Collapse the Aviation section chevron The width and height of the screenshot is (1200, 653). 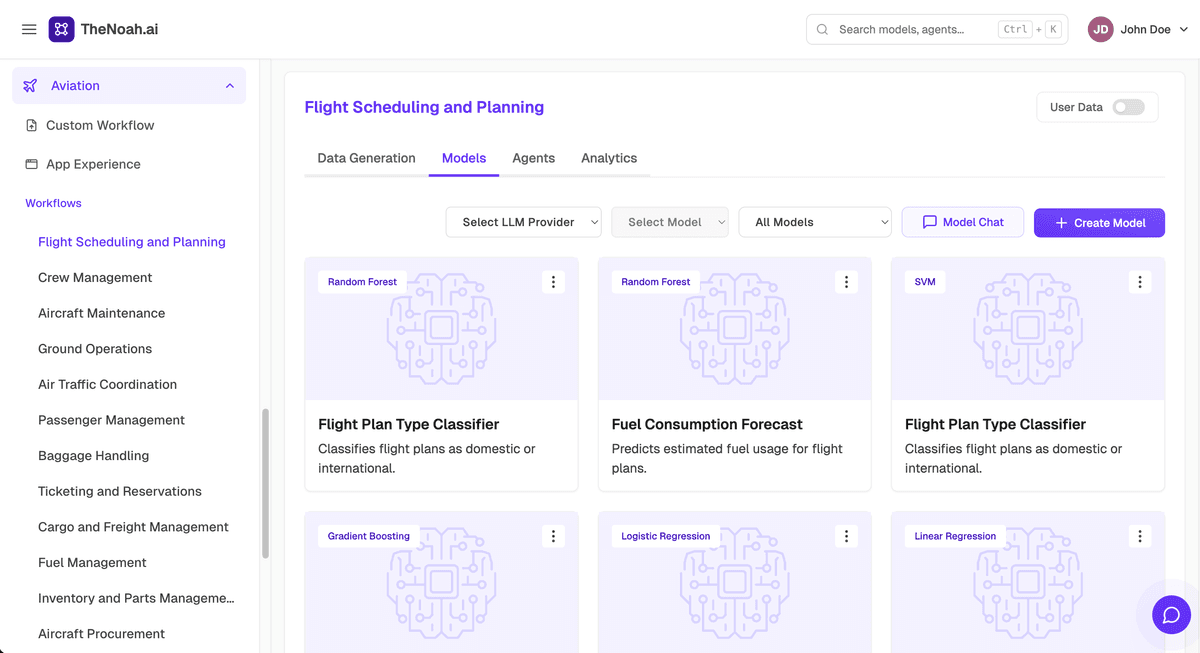pyautogui.click(x=230, y=86)
